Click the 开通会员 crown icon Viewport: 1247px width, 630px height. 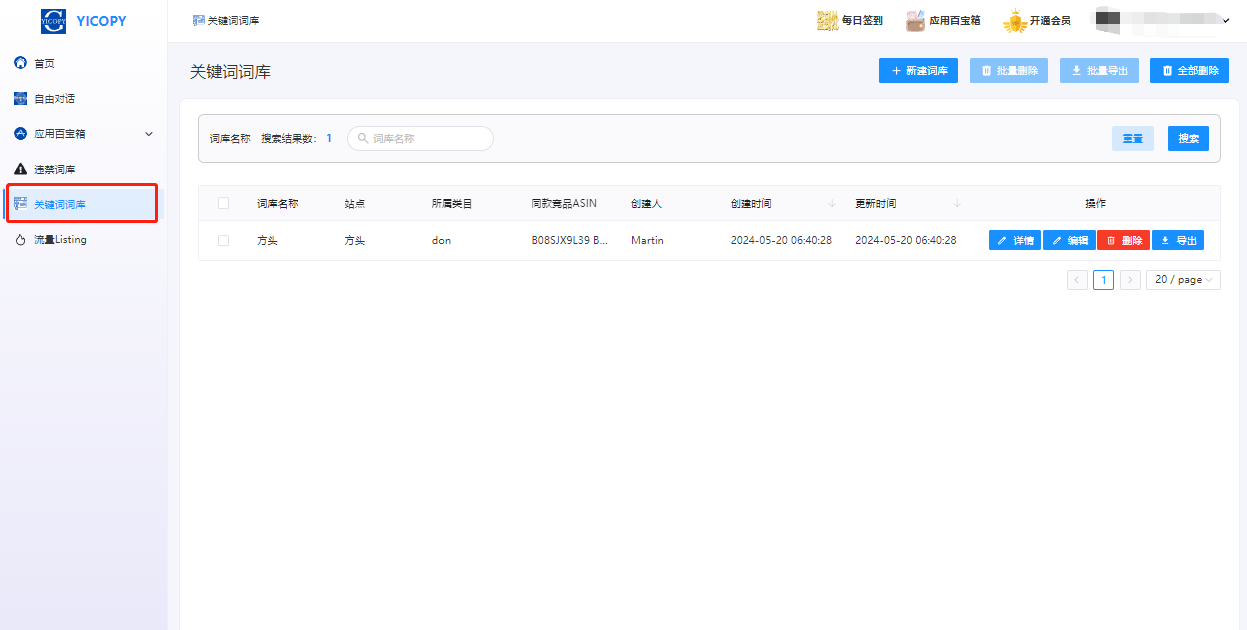pyautogui.click(x=1015, y=20)
